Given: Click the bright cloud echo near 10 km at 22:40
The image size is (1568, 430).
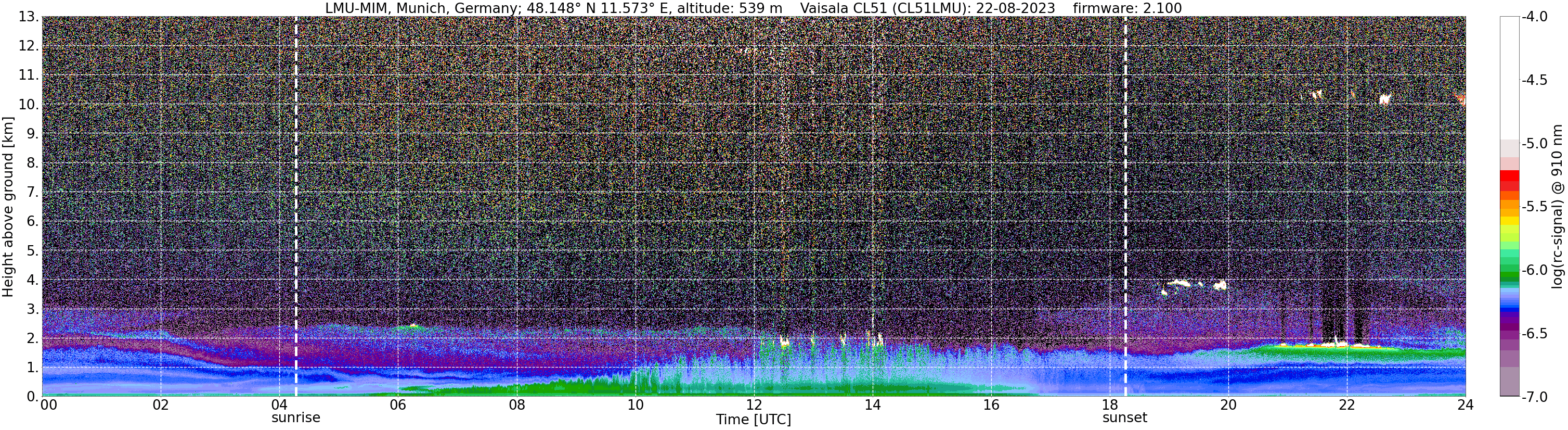Looking at the screenshot, I should 1385,98.
